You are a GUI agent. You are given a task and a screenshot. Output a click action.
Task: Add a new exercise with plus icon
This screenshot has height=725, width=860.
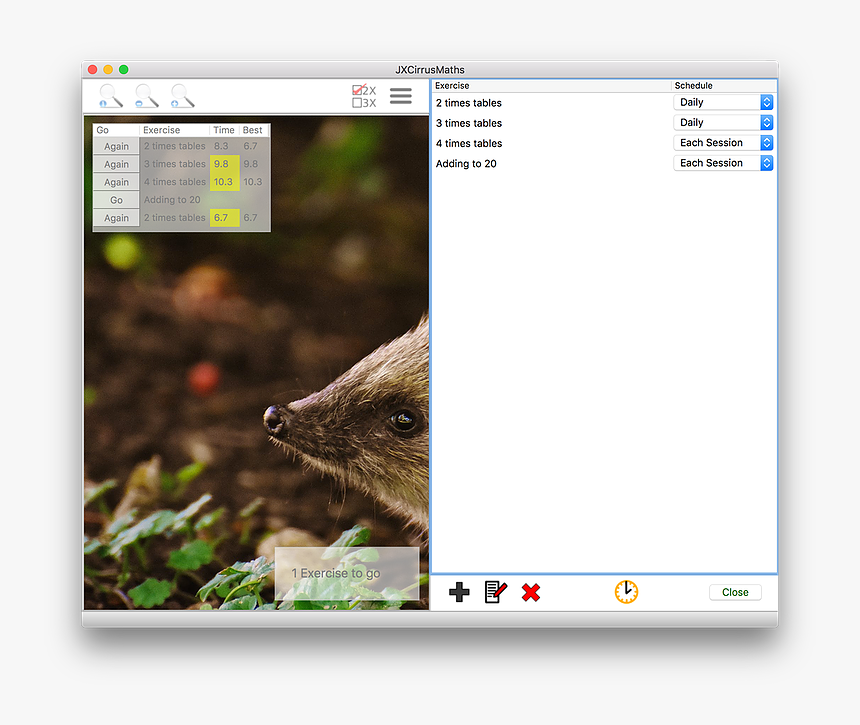[x=459, y=592]
